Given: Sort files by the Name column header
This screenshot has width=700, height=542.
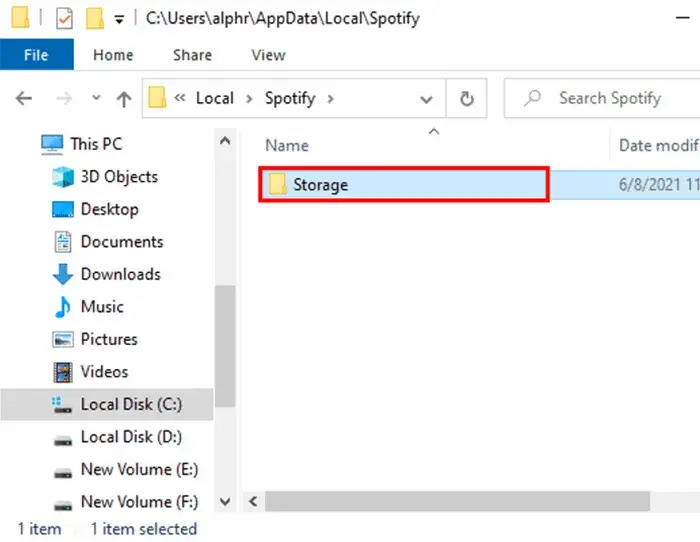Looking at the screenshot, I should coord(287,146).
